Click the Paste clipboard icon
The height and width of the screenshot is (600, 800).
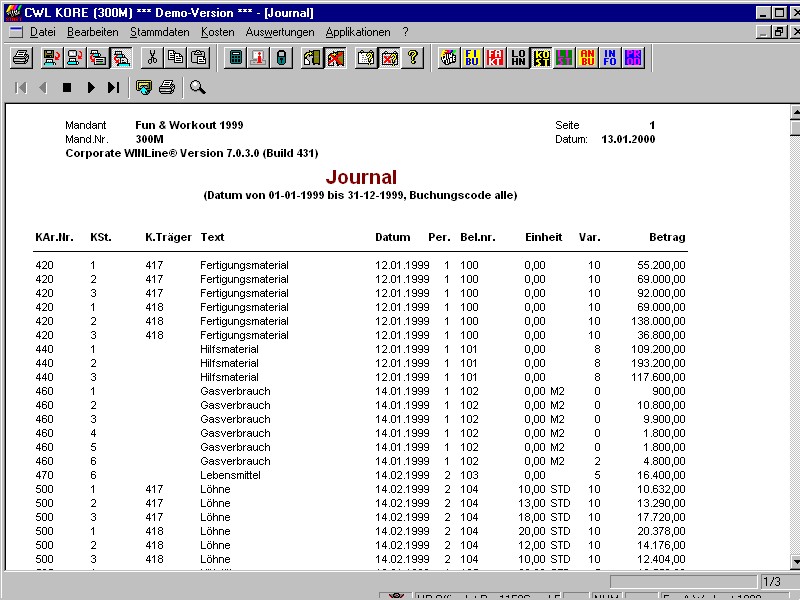pos(198,58)
